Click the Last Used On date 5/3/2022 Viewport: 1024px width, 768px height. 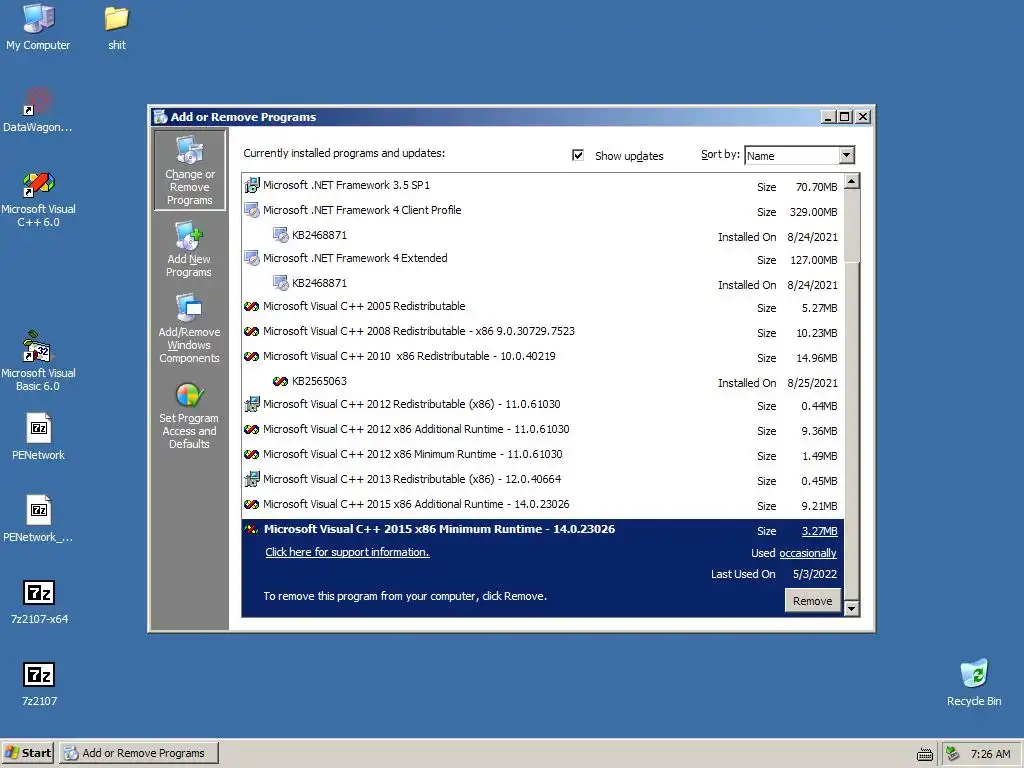coord(814,574)
